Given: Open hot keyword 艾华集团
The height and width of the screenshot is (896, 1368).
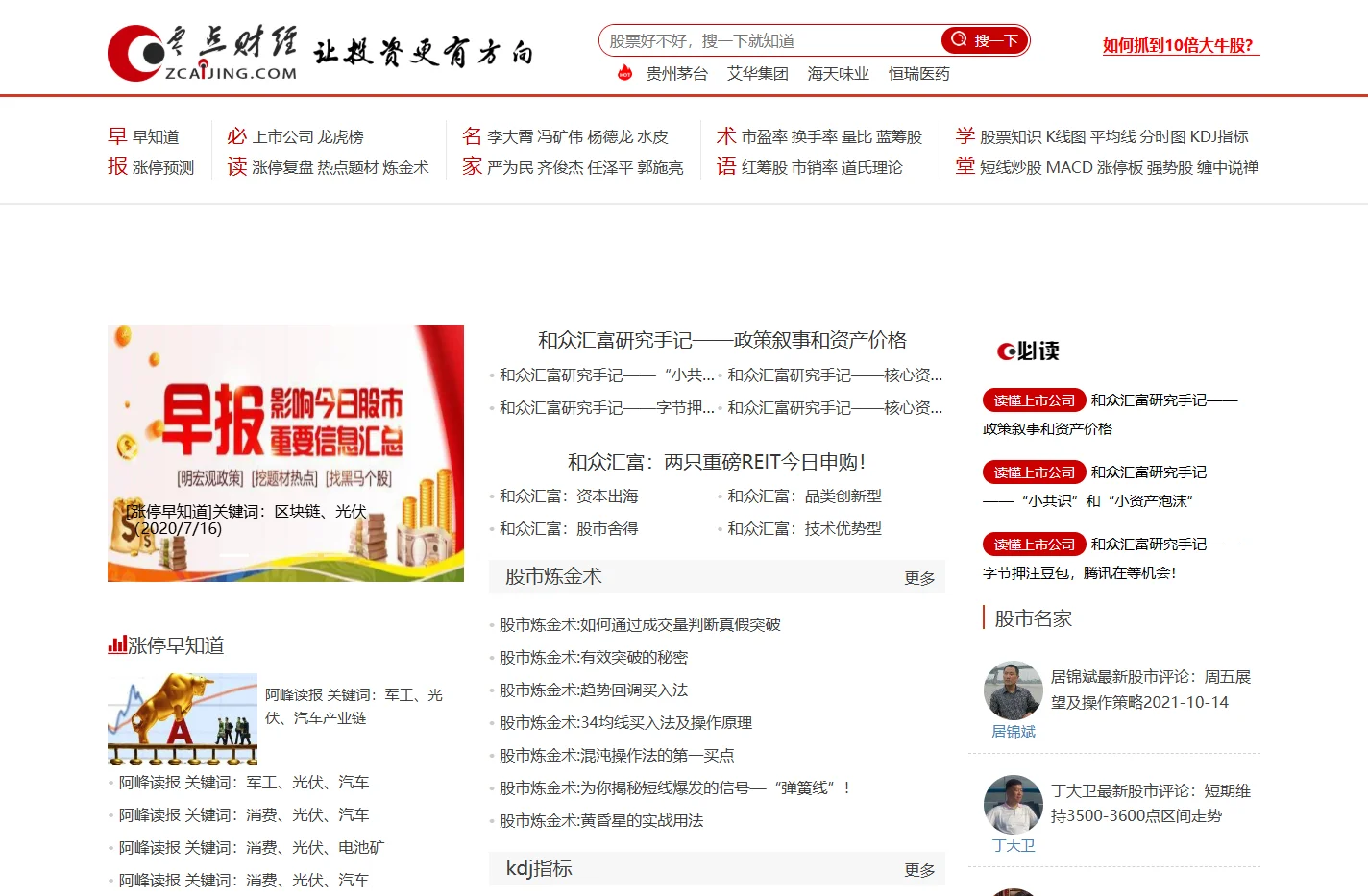Looking at the screenshot, I should tap(757, 74).
